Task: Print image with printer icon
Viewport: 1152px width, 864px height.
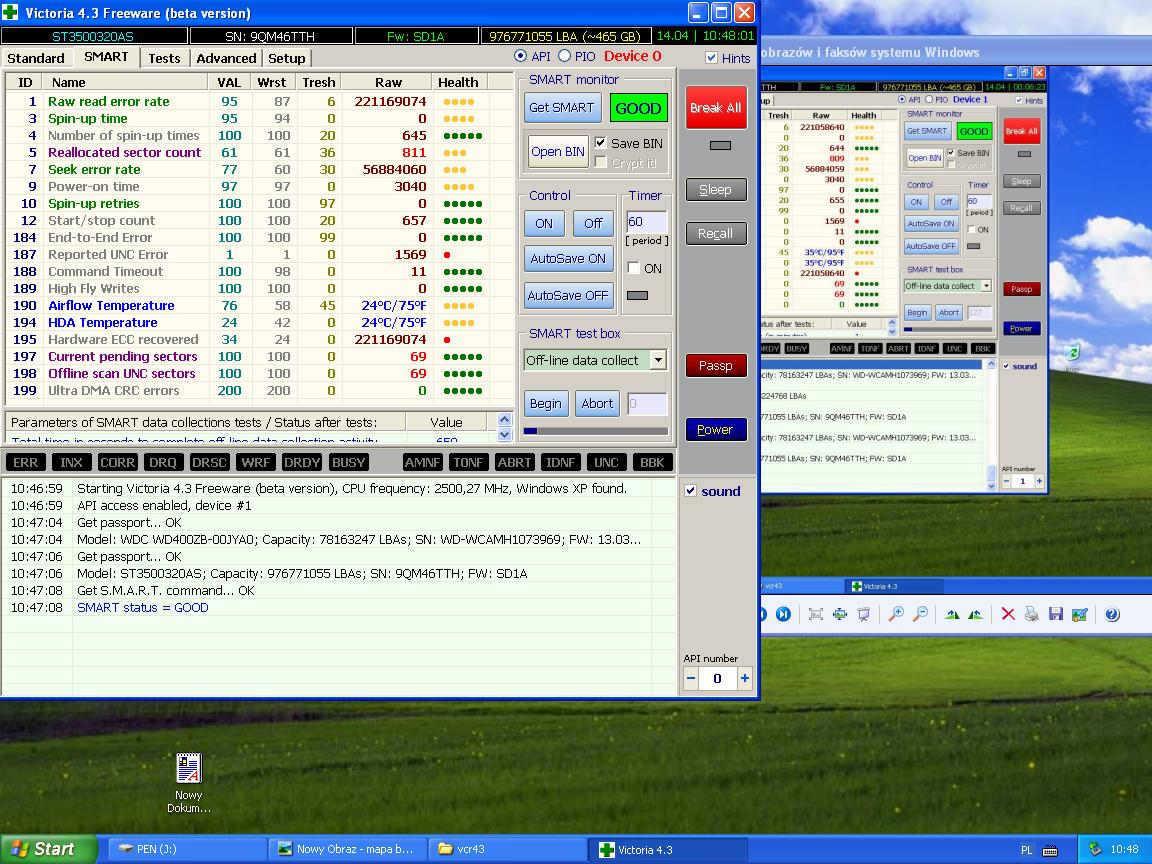Action: point(1032,614)
